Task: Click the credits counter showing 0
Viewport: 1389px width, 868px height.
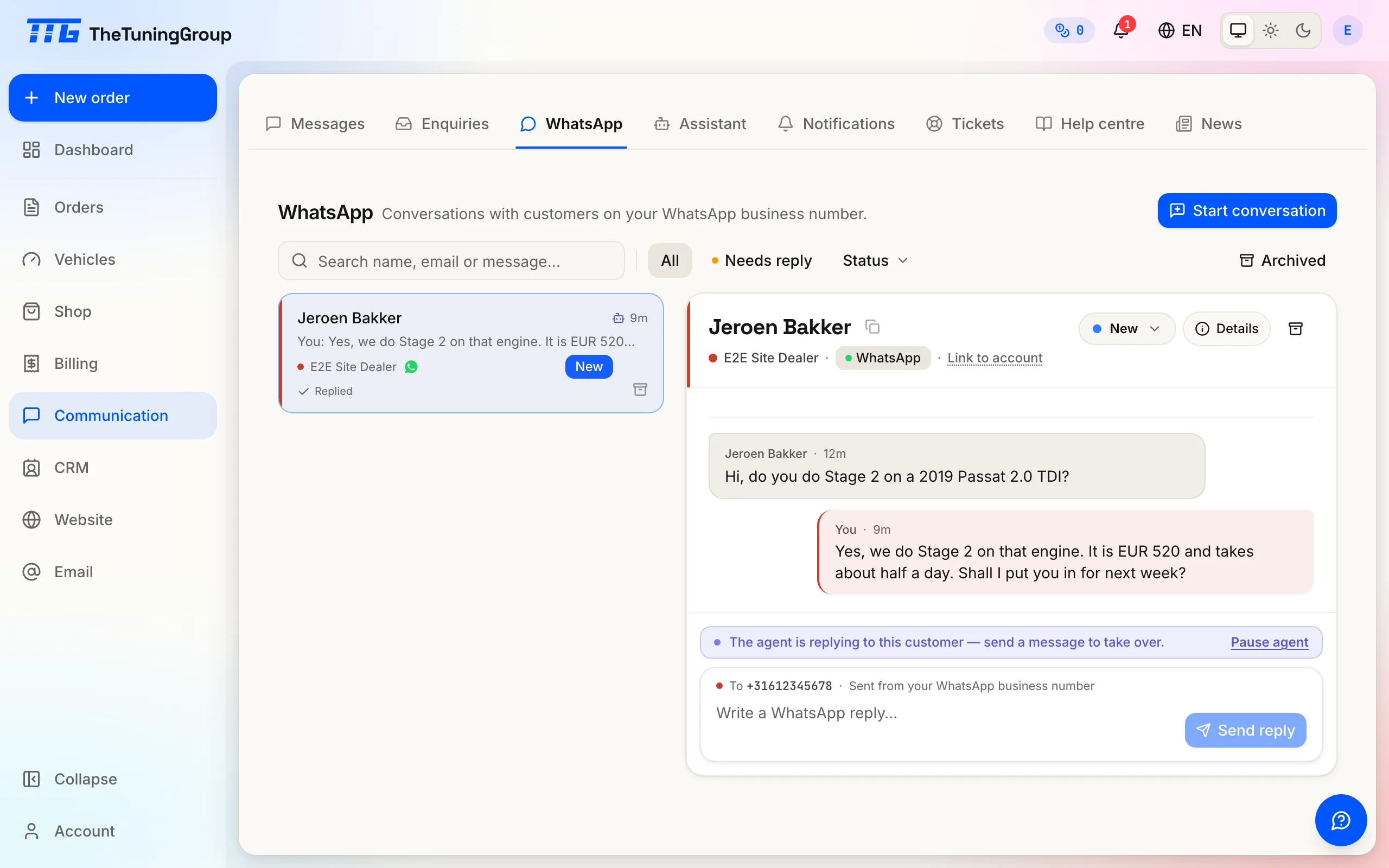Action: coord(1069,30)
